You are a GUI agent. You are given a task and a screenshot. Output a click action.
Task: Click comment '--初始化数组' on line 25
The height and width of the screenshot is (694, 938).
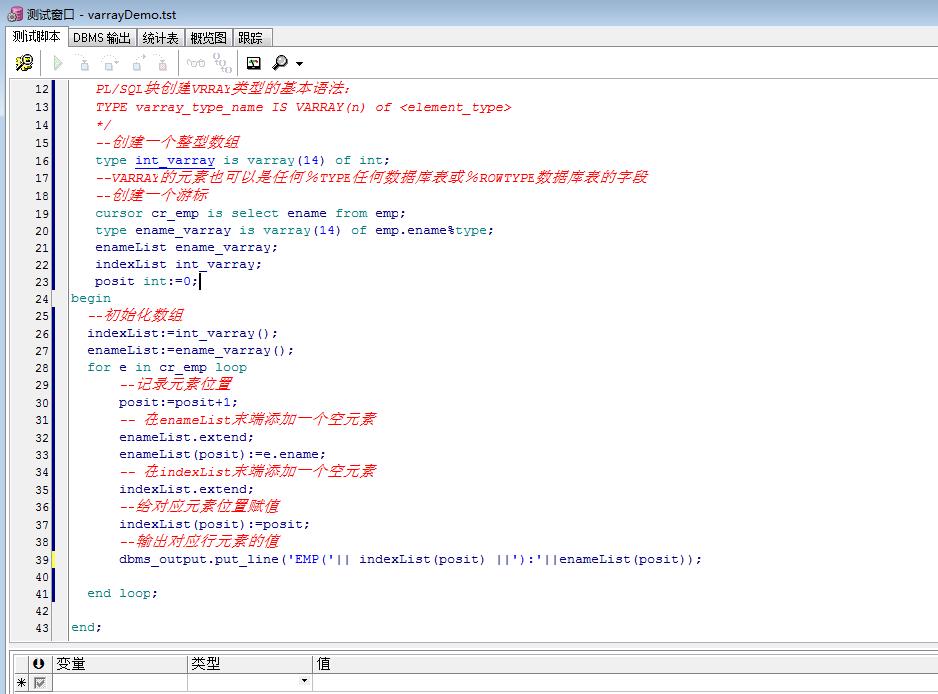tap(135, 315)
